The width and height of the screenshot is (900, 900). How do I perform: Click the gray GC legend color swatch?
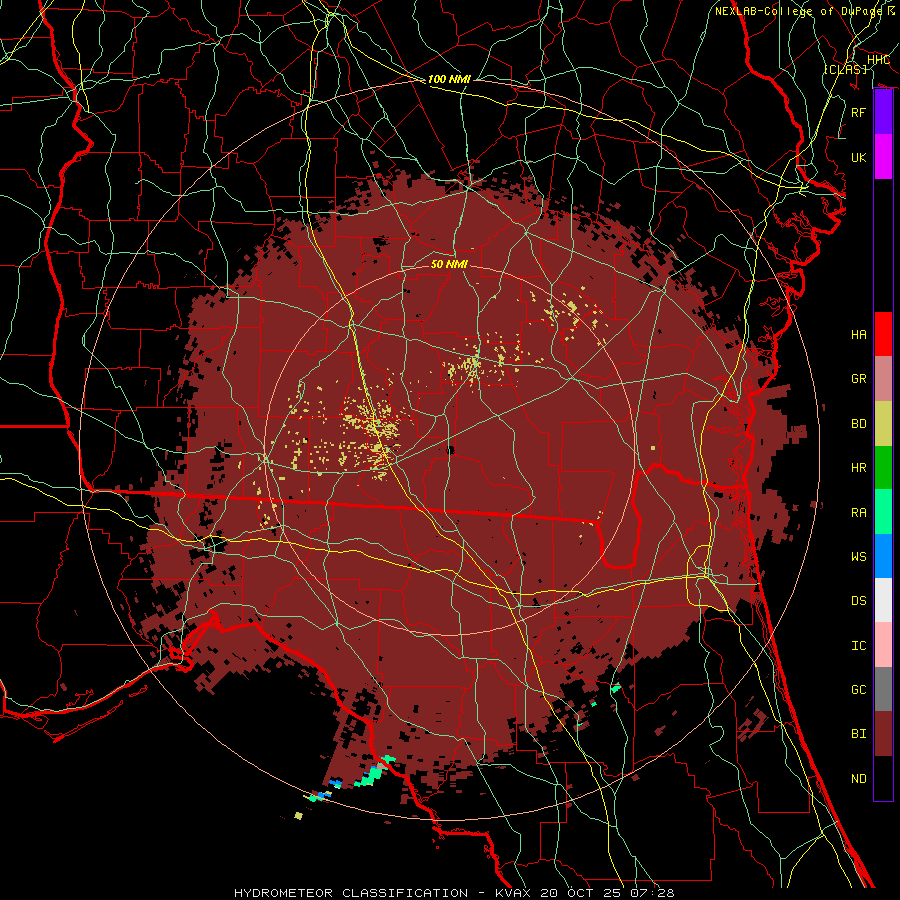pos(883,689)
